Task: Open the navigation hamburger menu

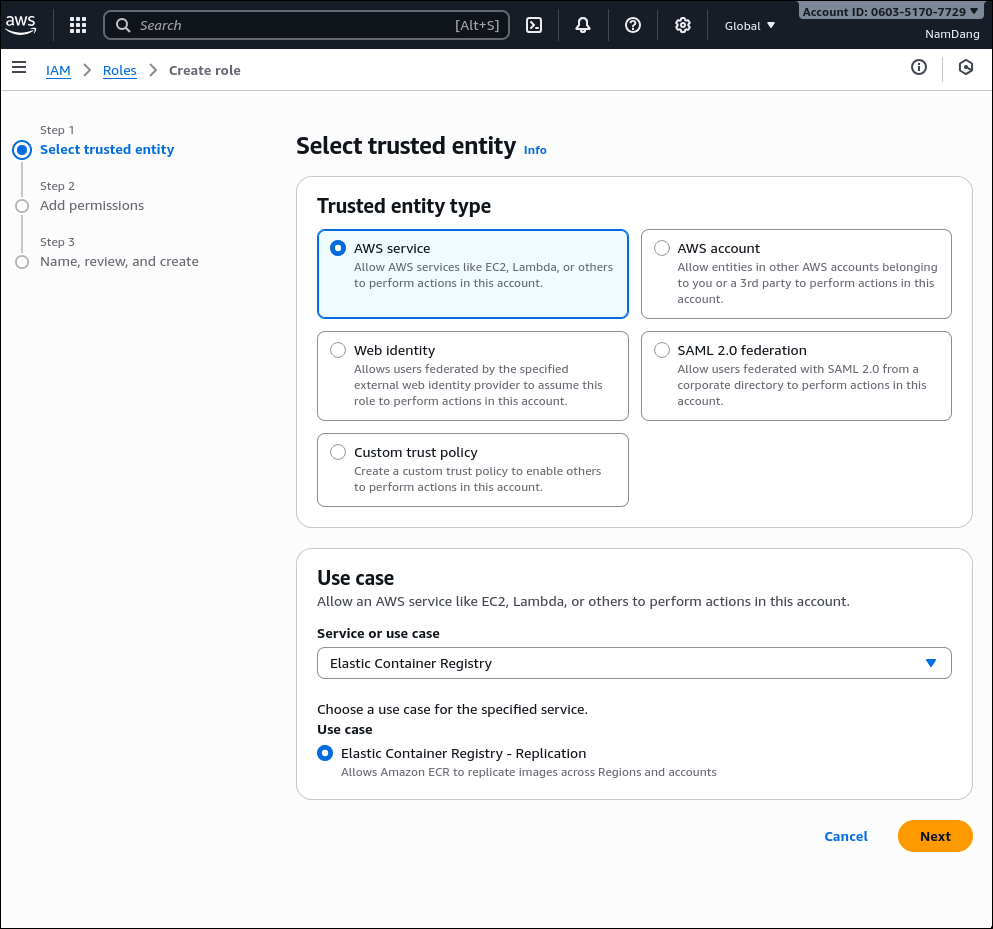Action: [x=19, y=68]
